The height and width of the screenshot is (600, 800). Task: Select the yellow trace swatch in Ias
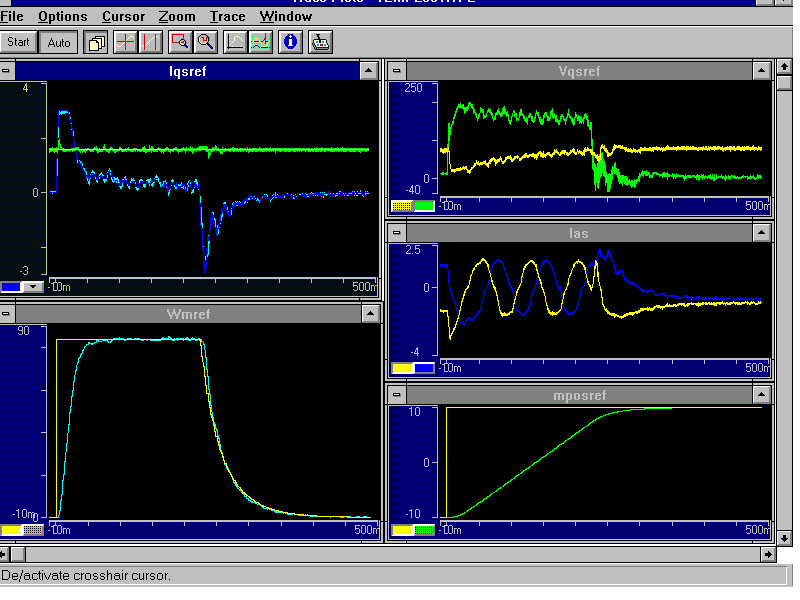tap(402, 368)
